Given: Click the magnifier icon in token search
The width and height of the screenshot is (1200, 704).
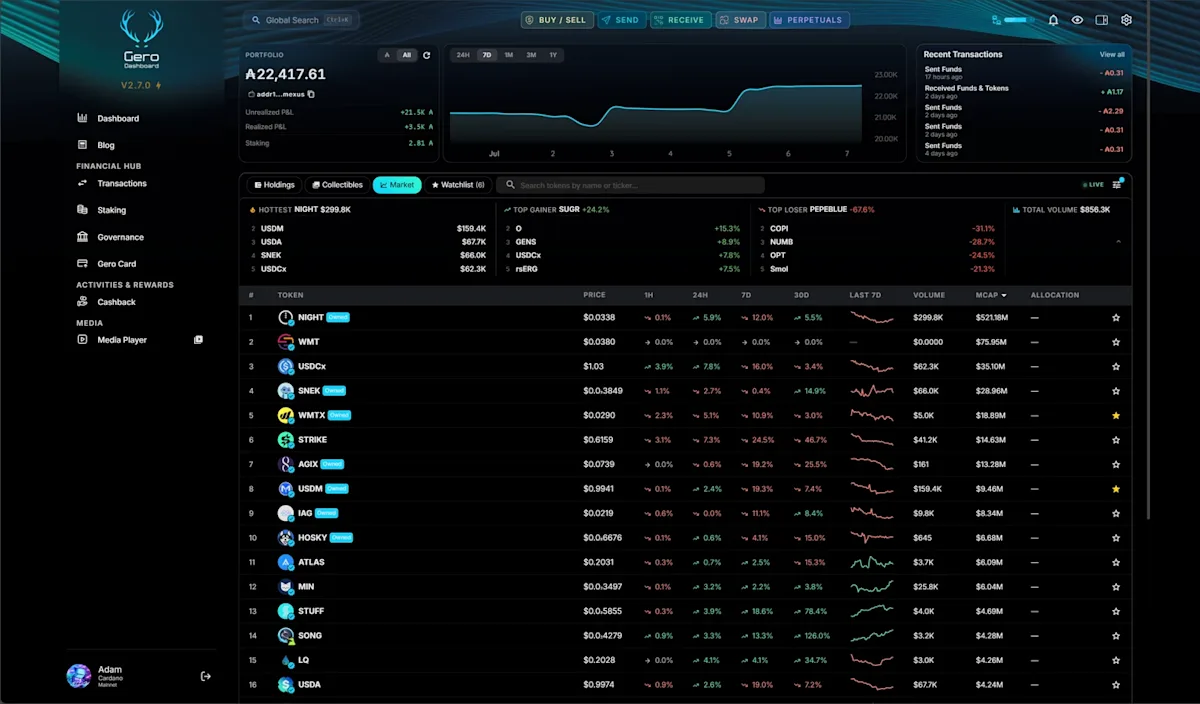Looking at the screenshot, I should [x=511, y=185].
